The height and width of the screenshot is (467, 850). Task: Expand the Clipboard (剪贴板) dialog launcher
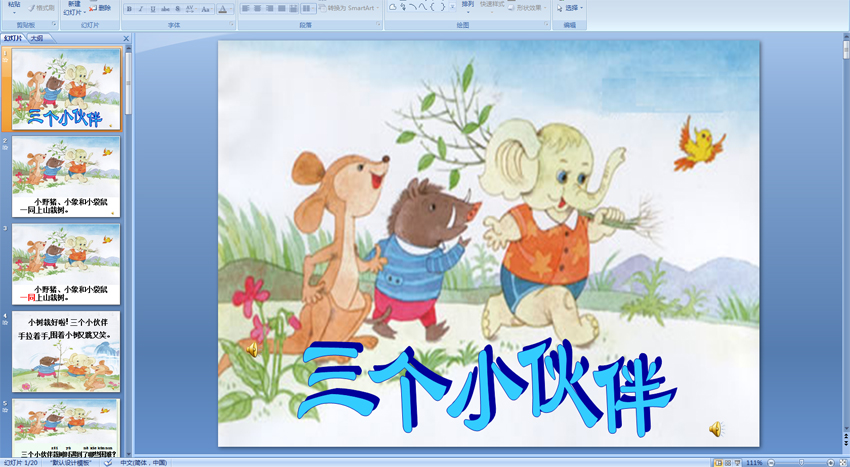[54, 24]
